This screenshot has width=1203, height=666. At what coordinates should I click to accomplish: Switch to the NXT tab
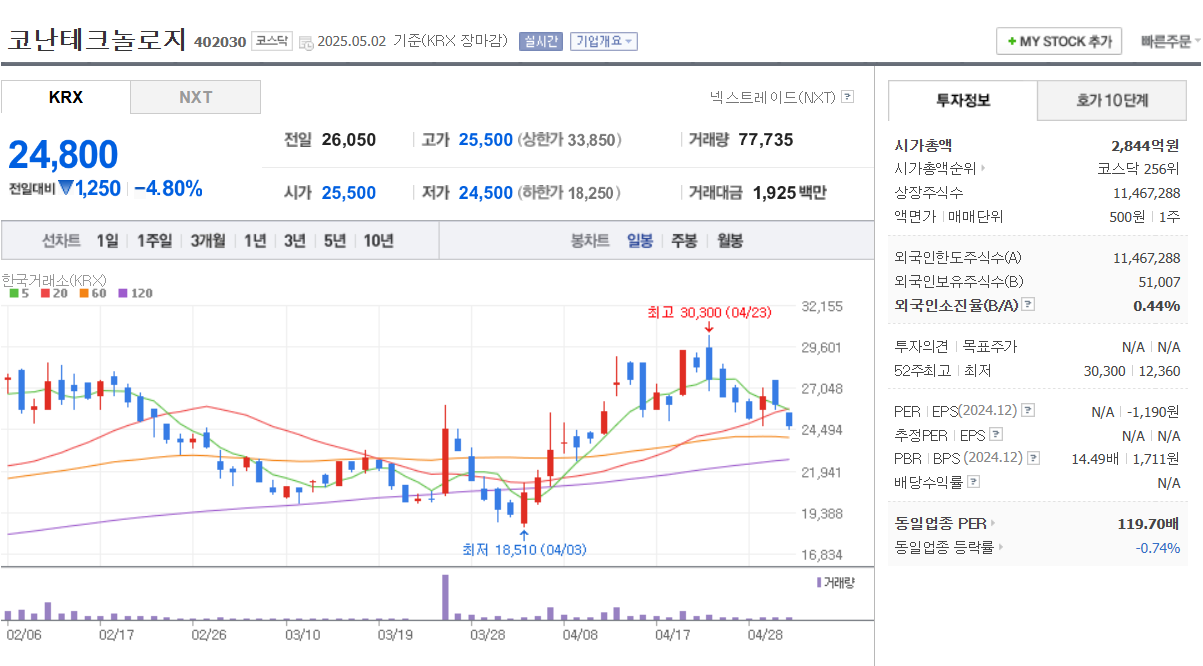[194, 97]
